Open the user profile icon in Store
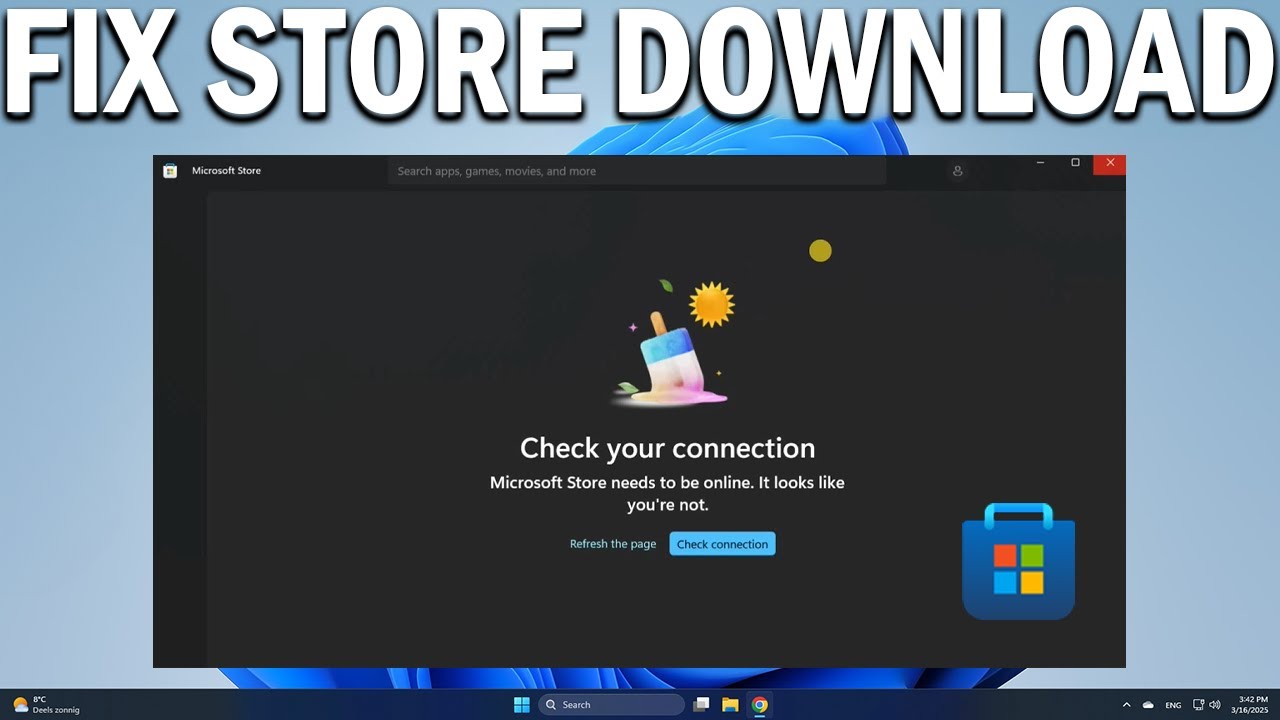 pyautogui.click(x=957, y=171)
